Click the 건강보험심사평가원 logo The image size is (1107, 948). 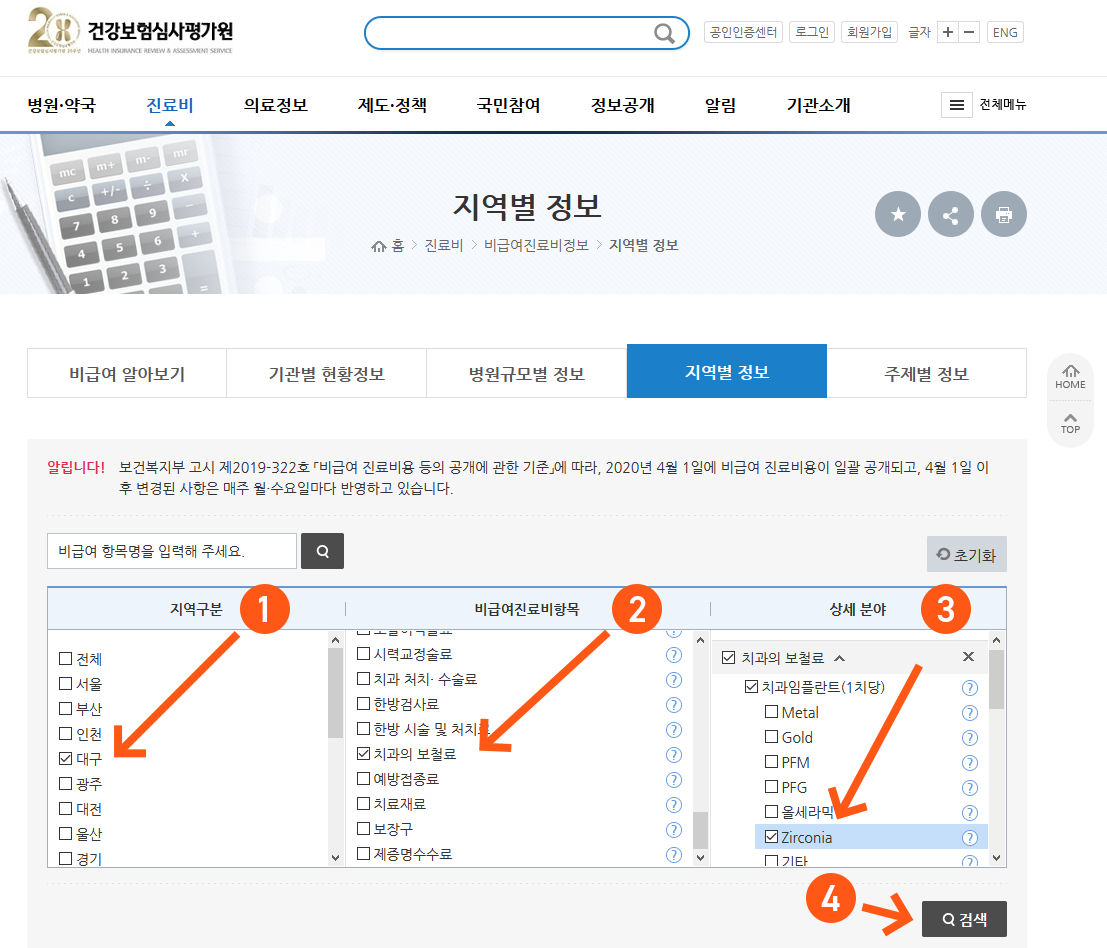click(131, 32)
